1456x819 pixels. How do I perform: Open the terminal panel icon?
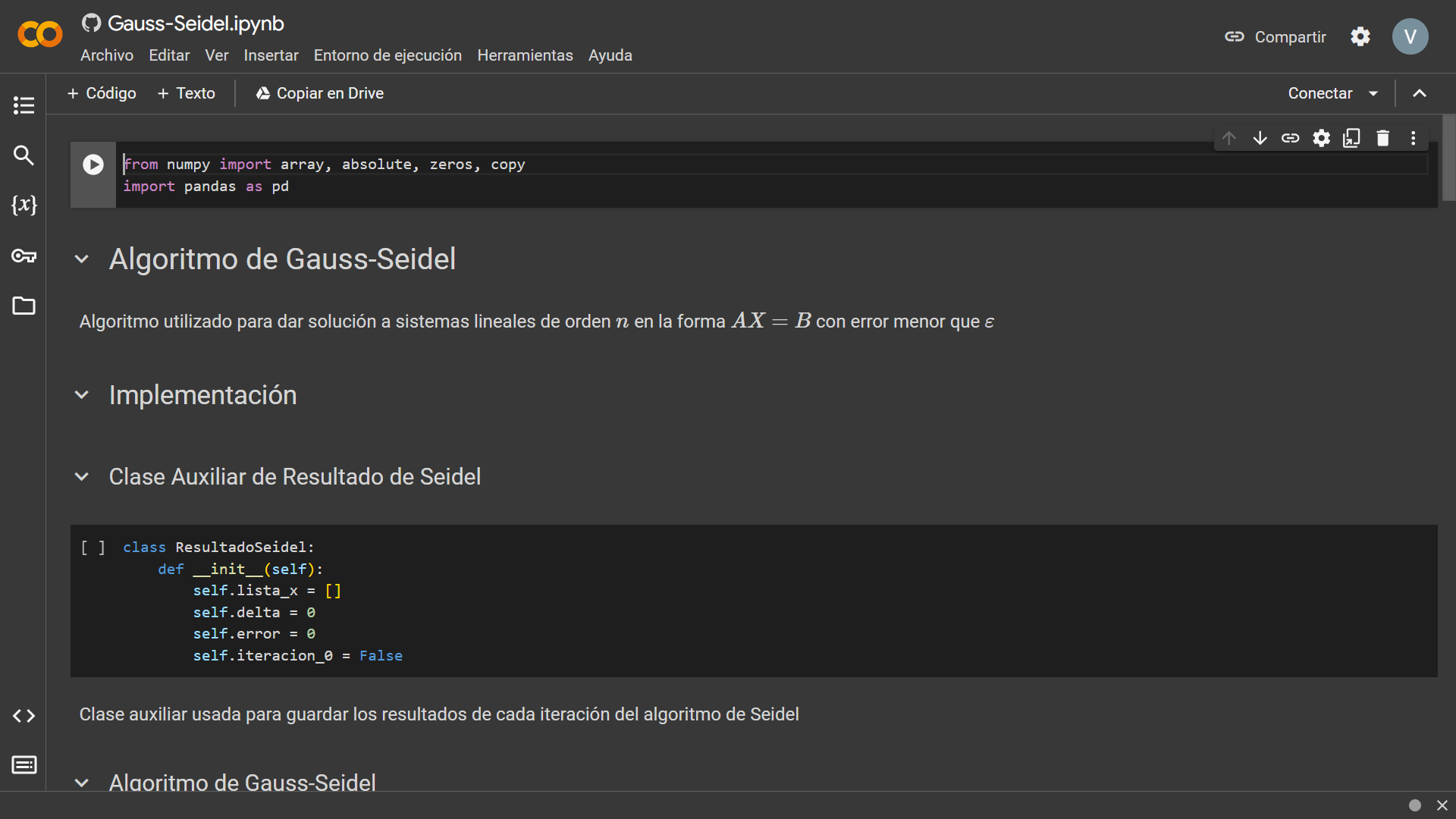[24, 764]
